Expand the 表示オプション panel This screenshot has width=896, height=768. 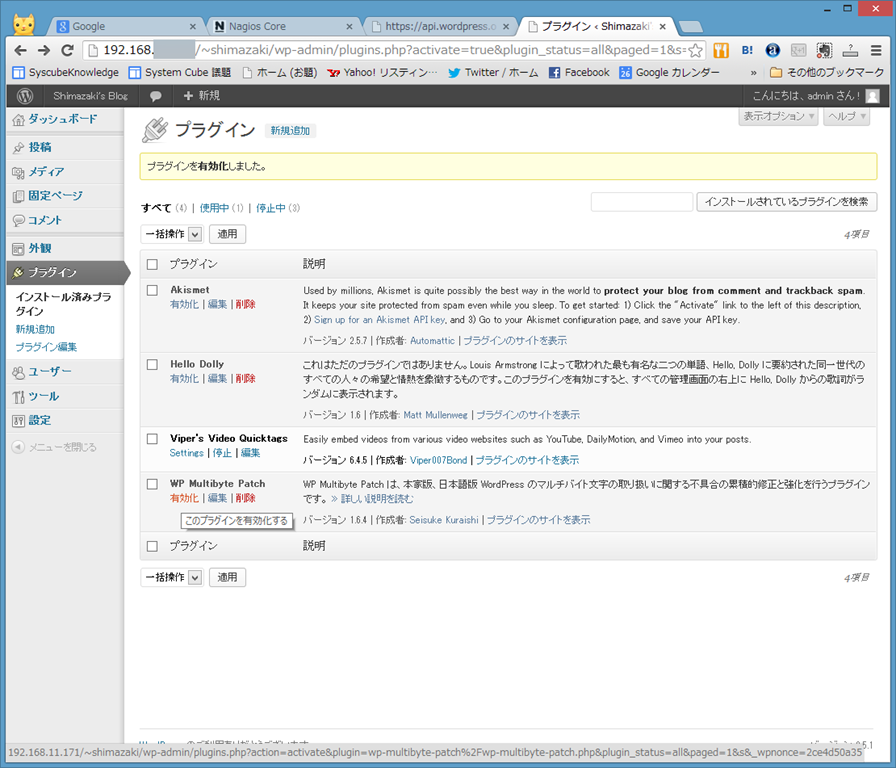click(778, 117)
